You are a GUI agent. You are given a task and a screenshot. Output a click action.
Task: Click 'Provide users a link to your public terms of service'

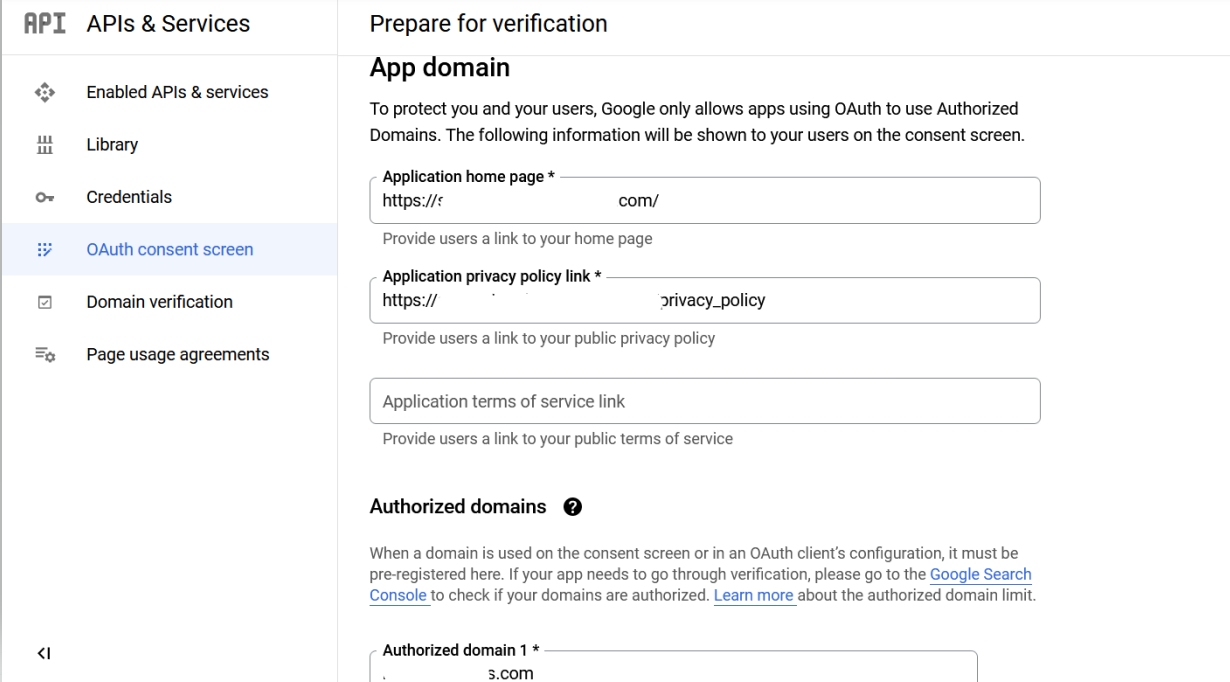coord(558,439)
